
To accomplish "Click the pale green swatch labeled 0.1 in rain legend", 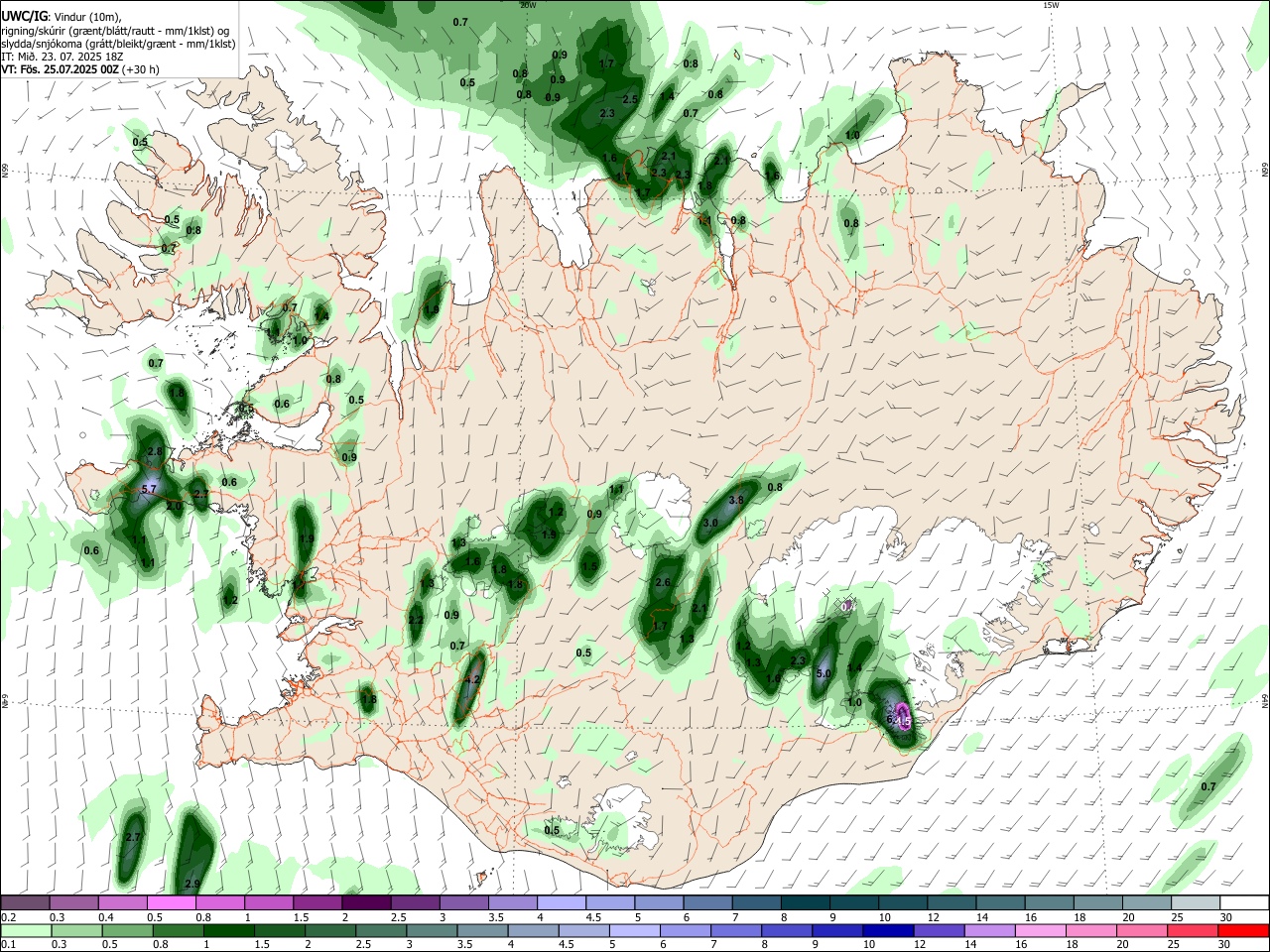I will (25, 930).
